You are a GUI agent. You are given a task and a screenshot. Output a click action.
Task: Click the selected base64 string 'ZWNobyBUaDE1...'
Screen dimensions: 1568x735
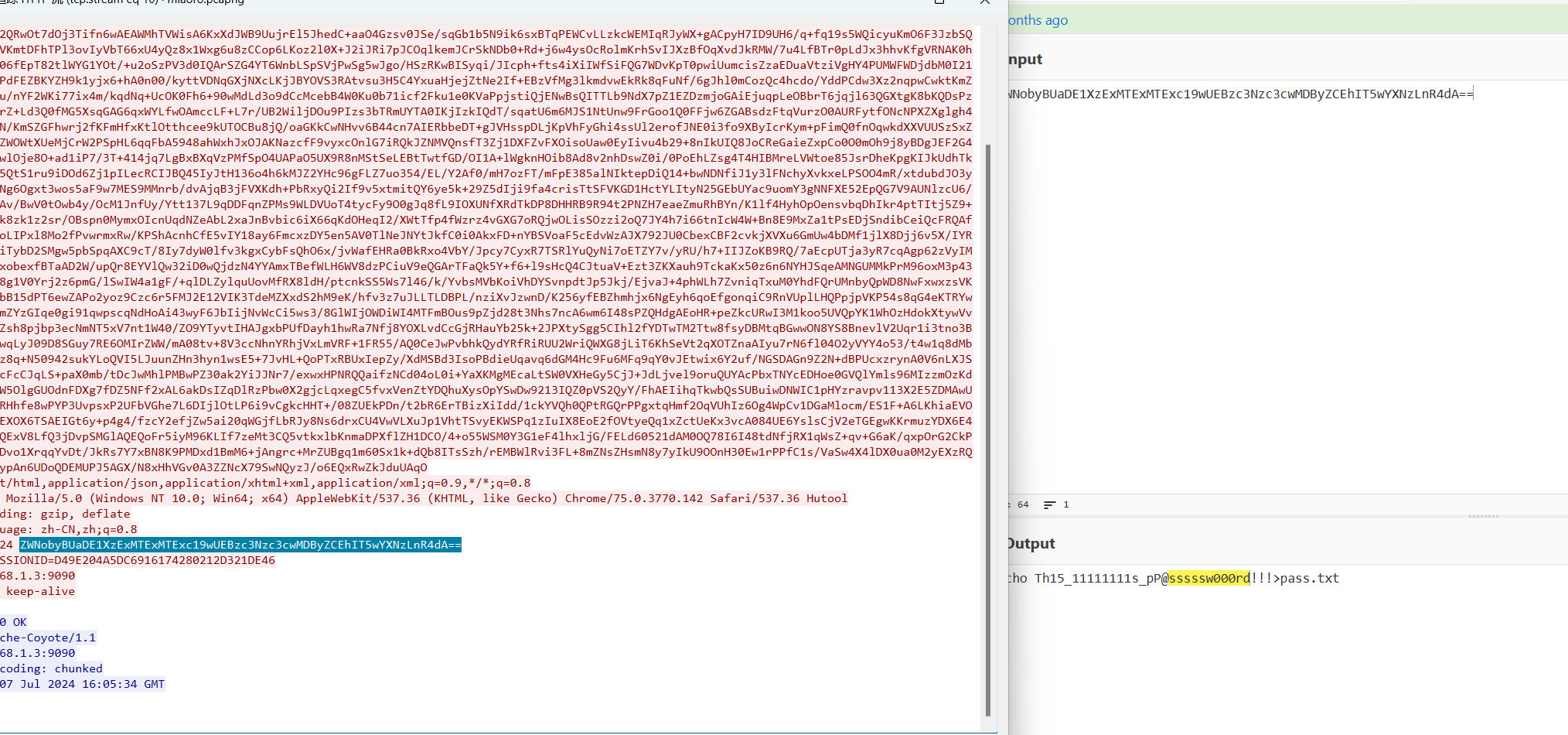point(240,545)
